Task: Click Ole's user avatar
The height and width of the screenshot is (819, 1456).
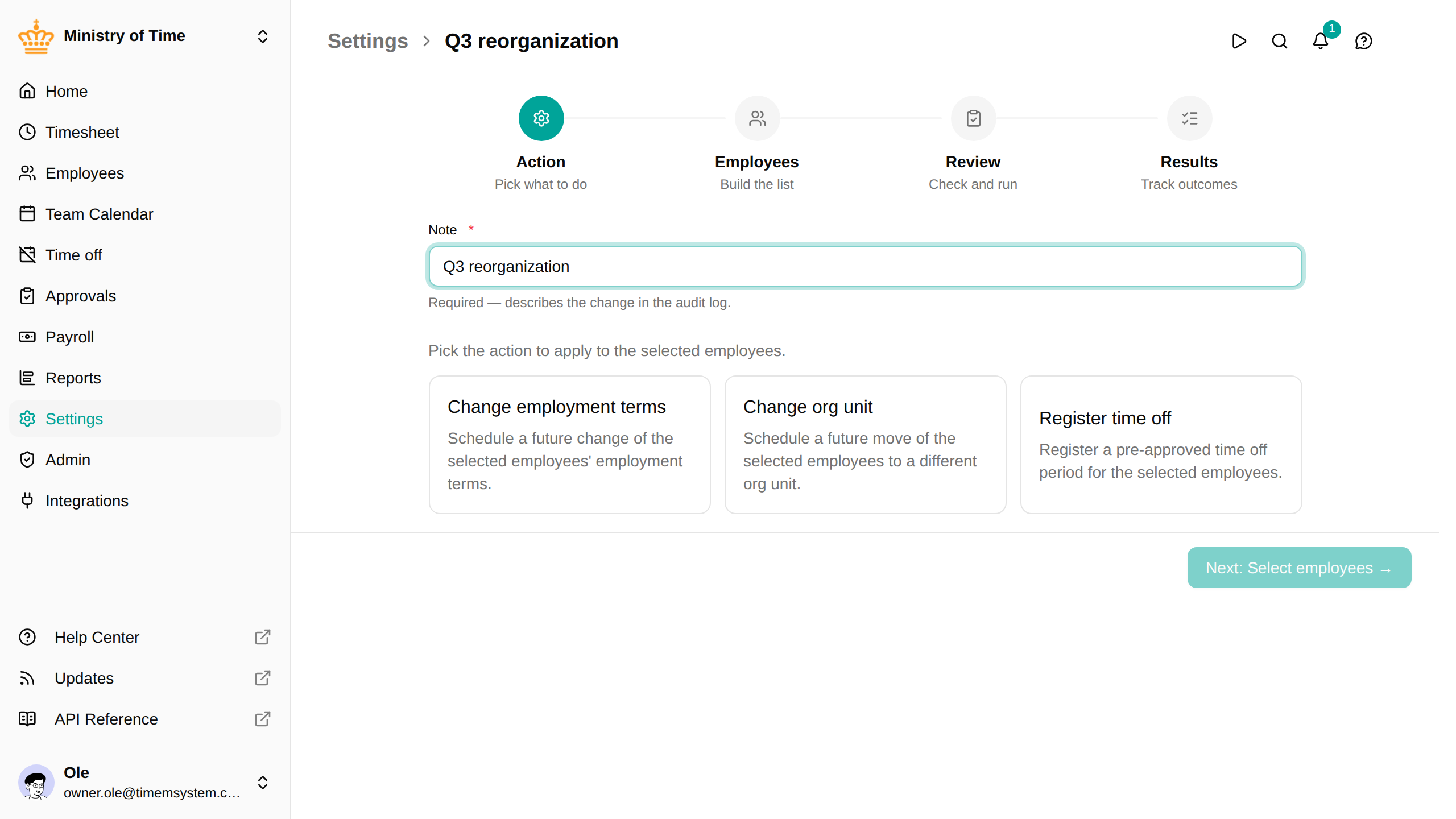Action: [x=36, y=782]
